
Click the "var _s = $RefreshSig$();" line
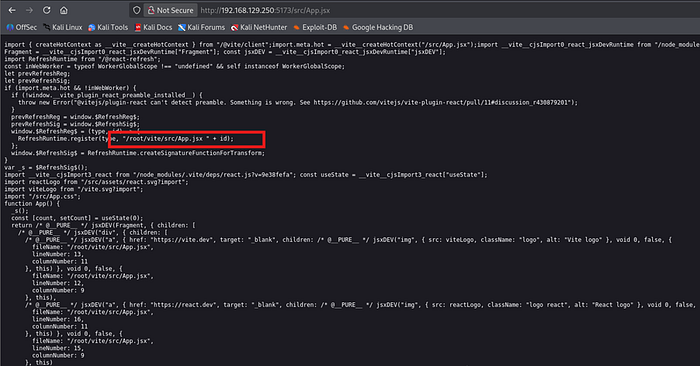click(x=46, y=167)
